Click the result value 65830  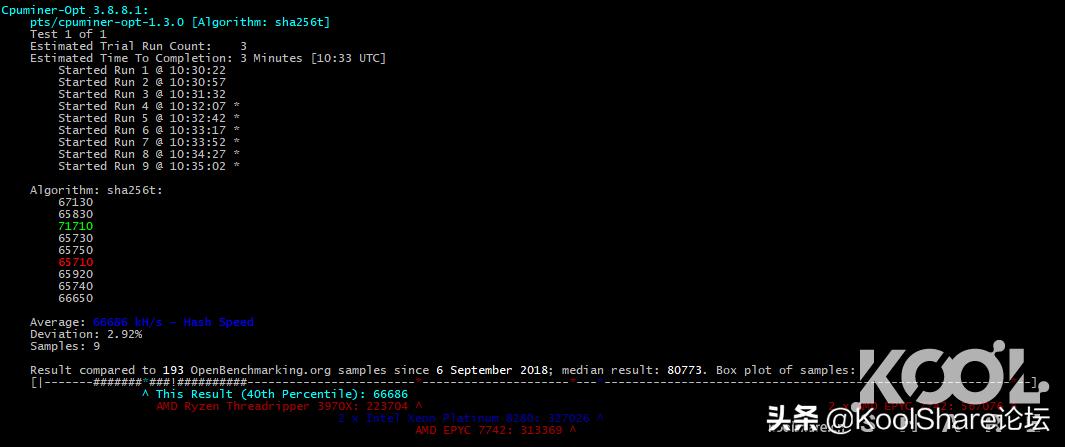pyautogui.click(x=75, y=214)
